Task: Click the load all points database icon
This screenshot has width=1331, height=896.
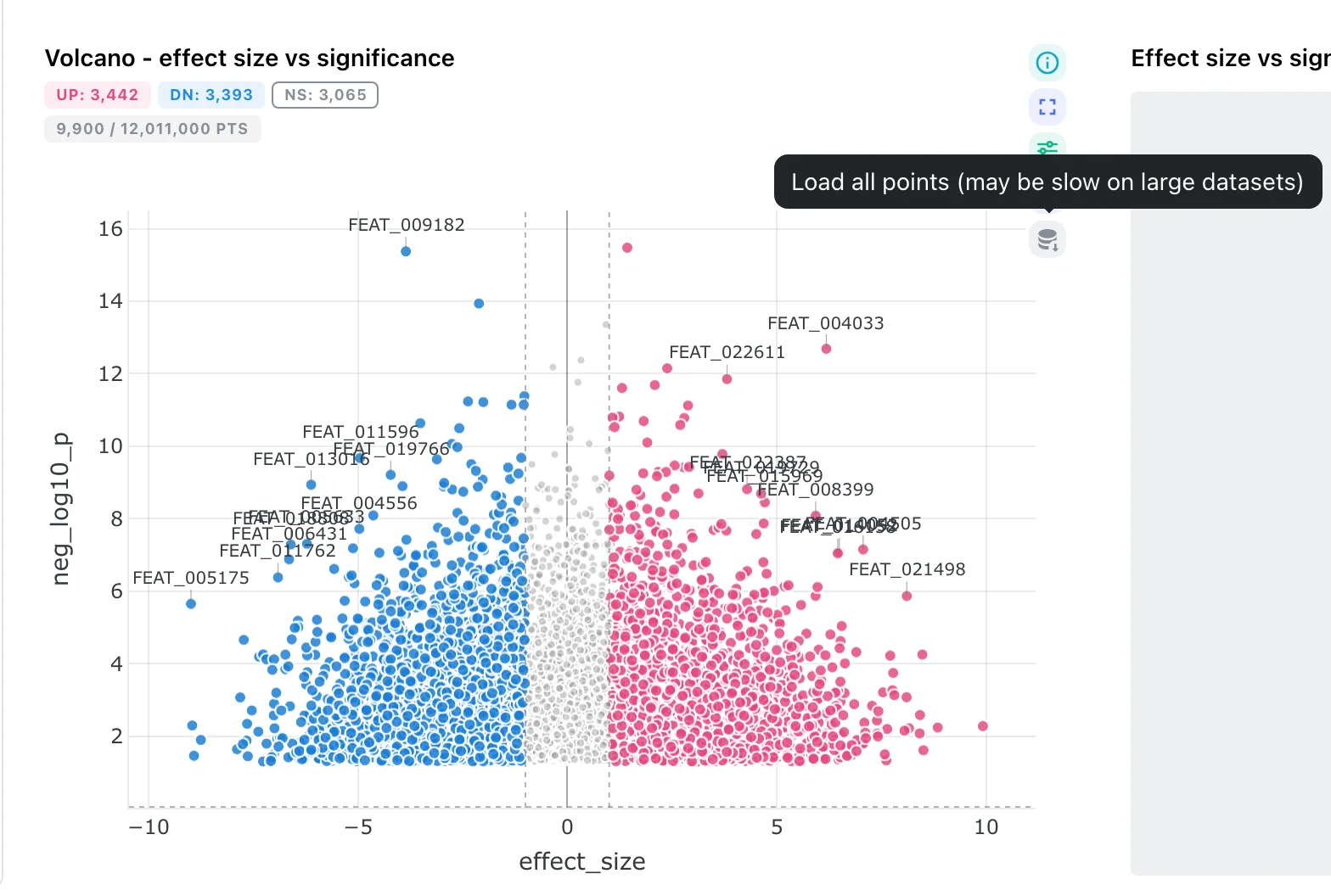Action: pos(1047,239)
